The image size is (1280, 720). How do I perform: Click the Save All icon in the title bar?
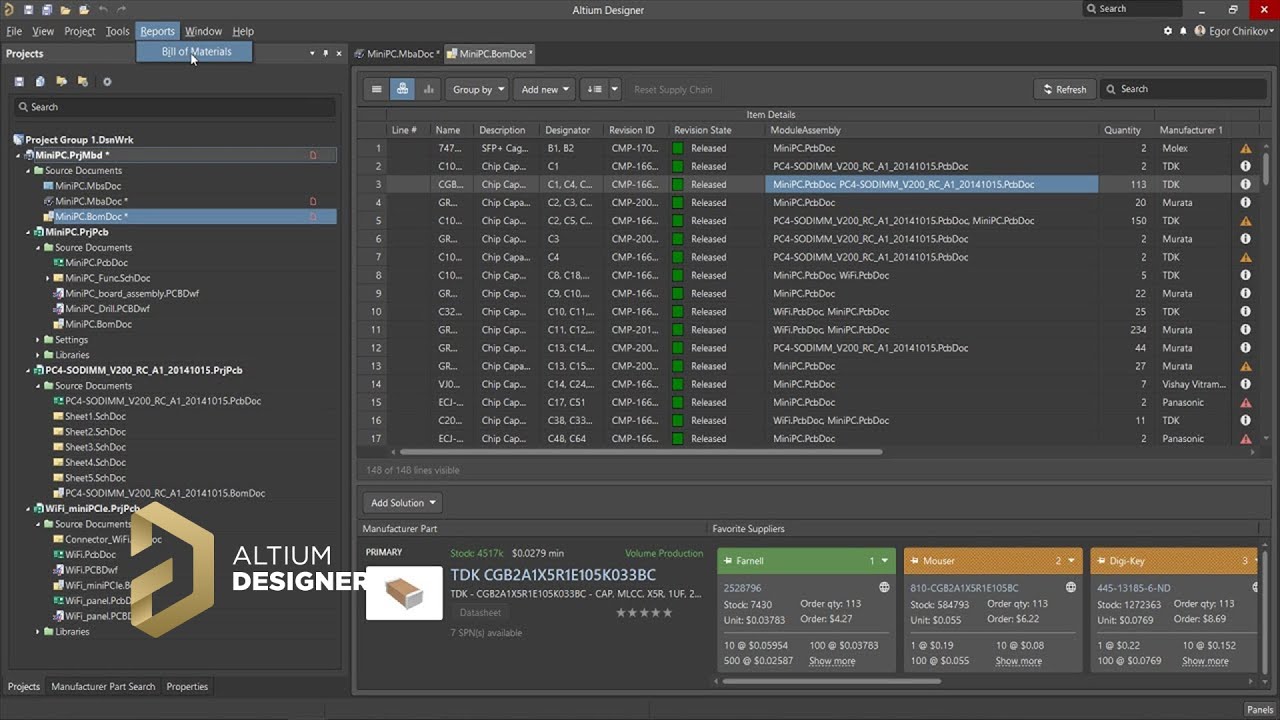click(x=47, y=10)
